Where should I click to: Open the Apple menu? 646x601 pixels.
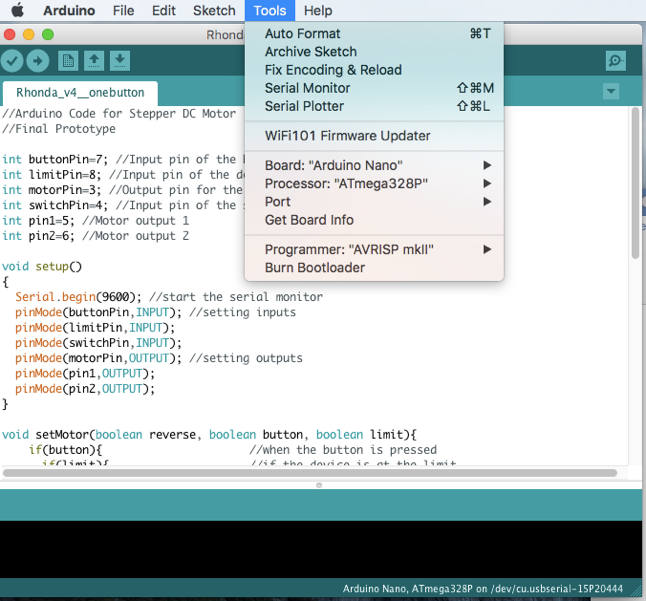17,10
